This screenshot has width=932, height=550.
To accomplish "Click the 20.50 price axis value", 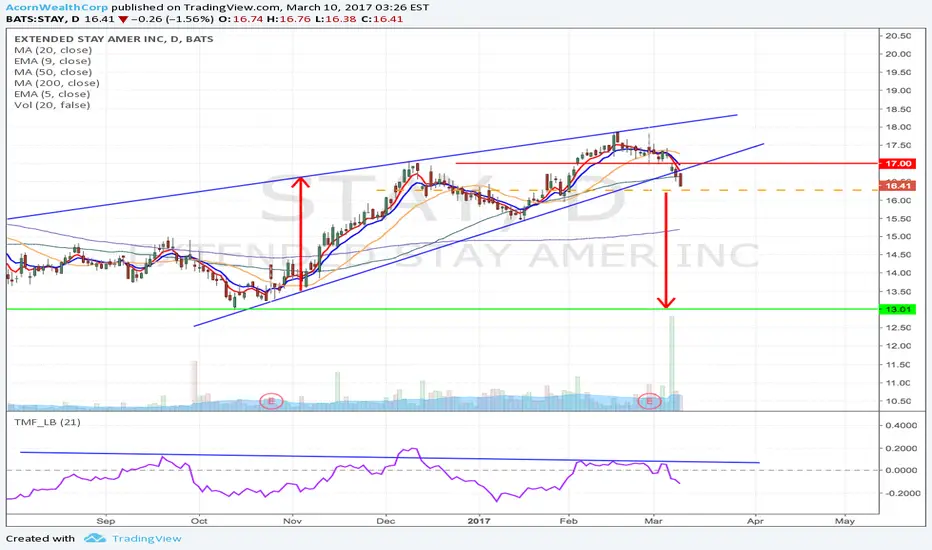I will click(x=898, y=36).
